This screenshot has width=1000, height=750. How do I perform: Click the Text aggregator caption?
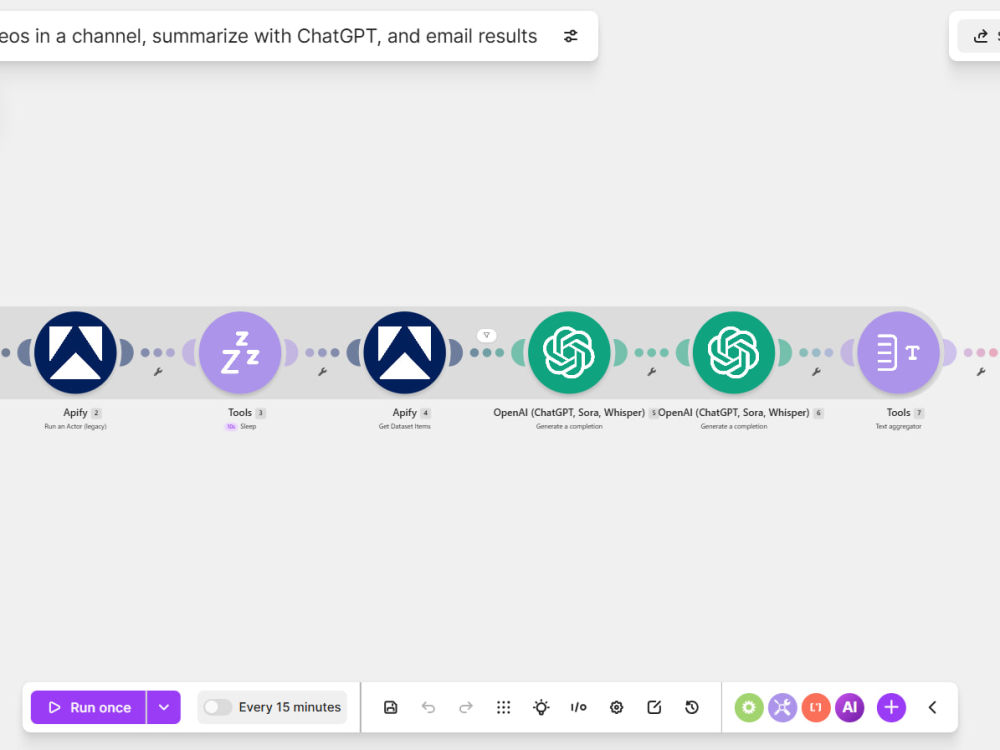click(x=898, y=427)
